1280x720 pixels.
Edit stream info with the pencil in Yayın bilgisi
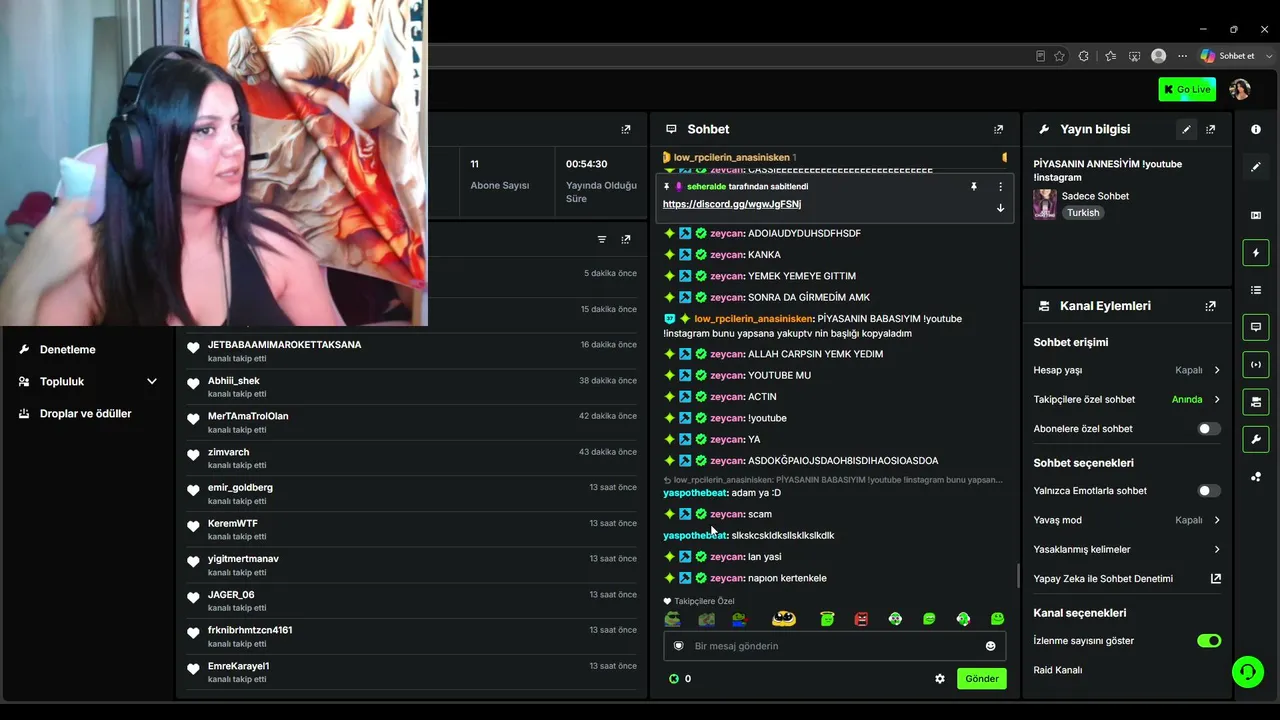1186,129
